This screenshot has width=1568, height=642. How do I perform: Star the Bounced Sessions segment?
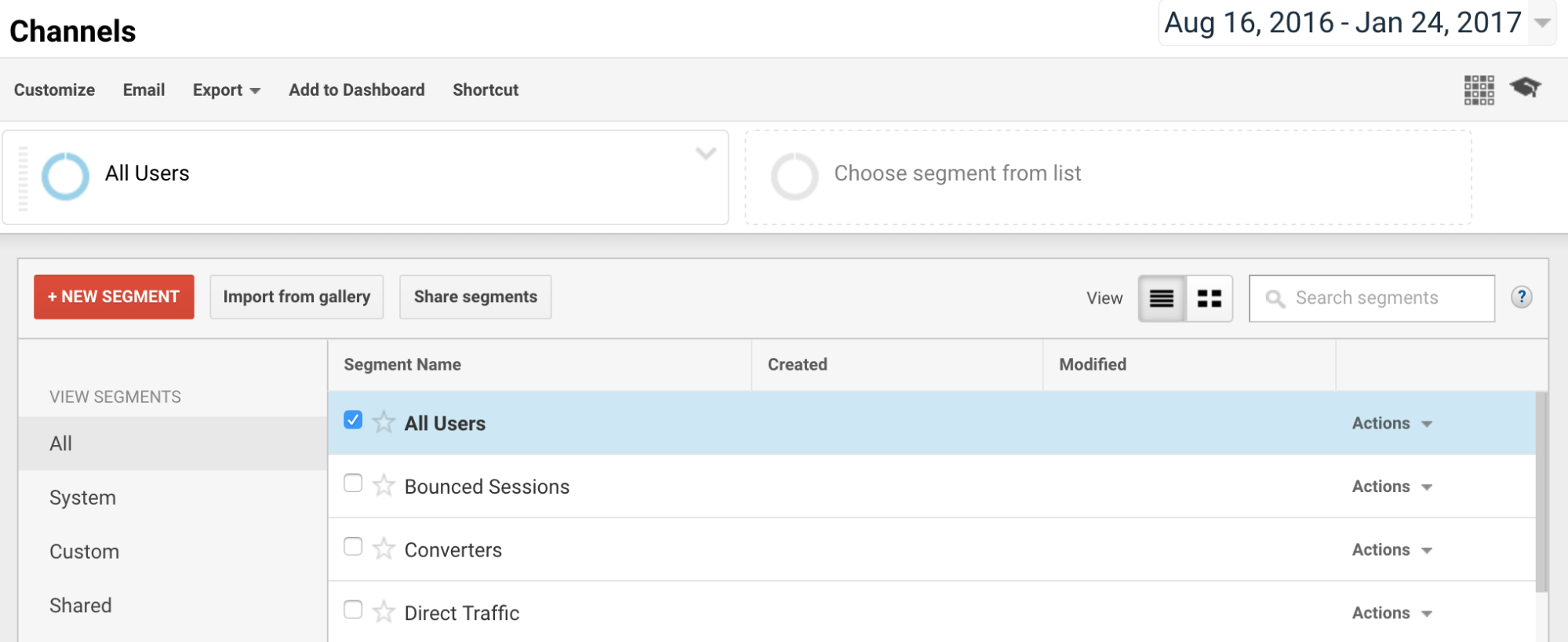pyautogui.click(x=384, y=486)
